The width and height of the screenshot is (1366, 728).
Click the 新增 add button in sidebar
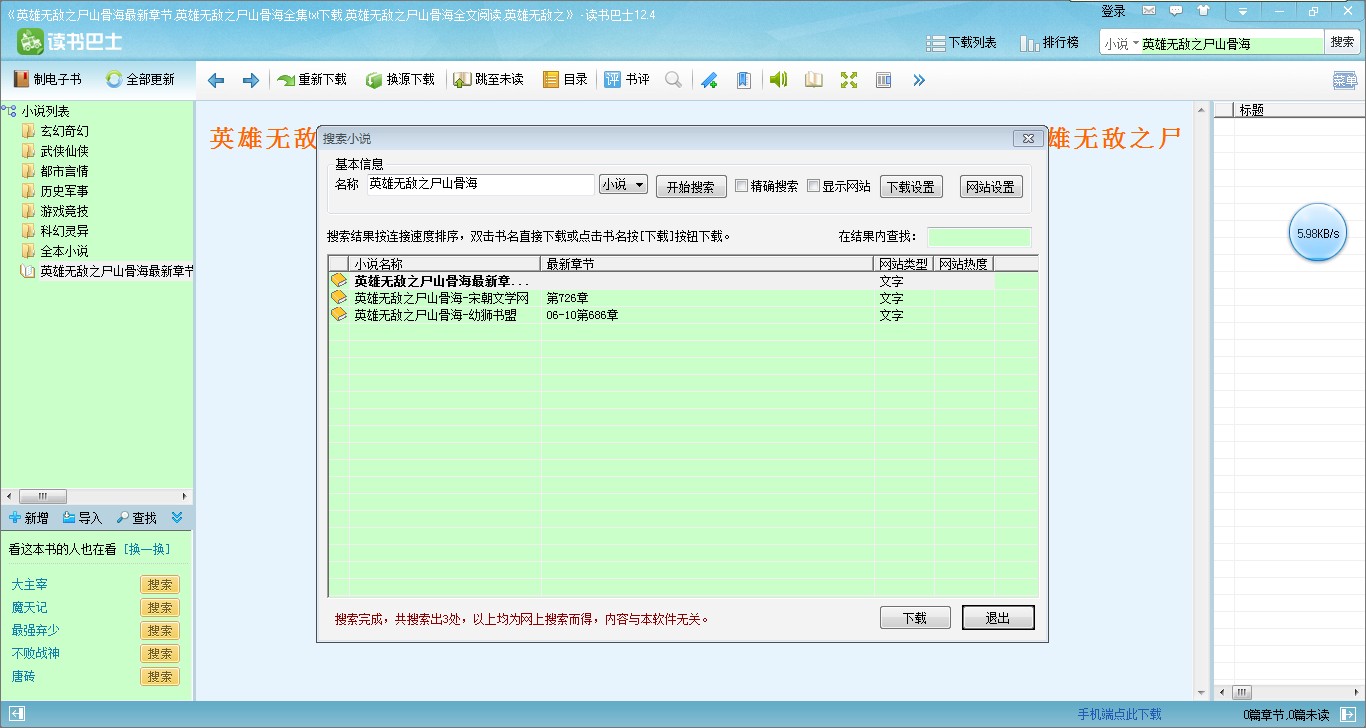pyautogui.click(x=28, y=518)
